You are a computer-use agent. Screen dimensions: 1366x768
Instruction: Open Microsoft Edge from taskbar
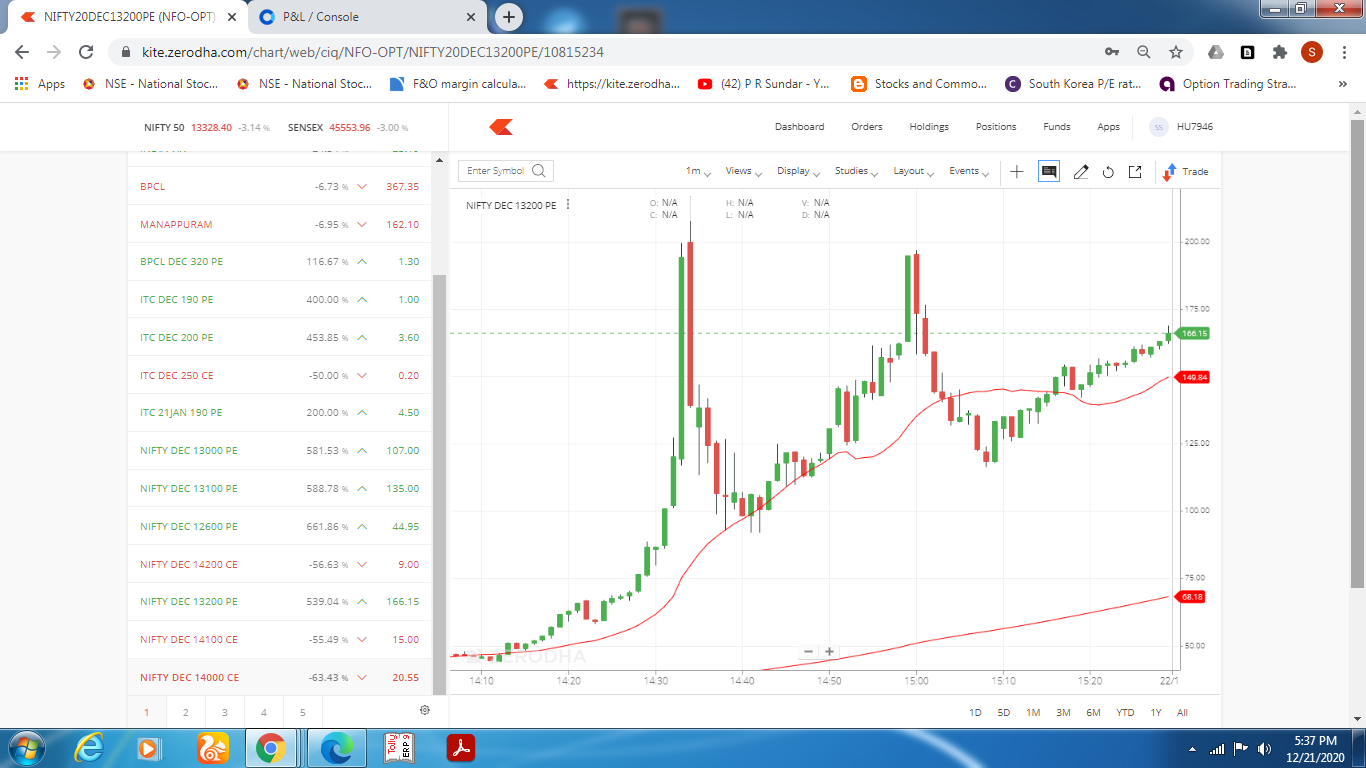click(336, 748)
